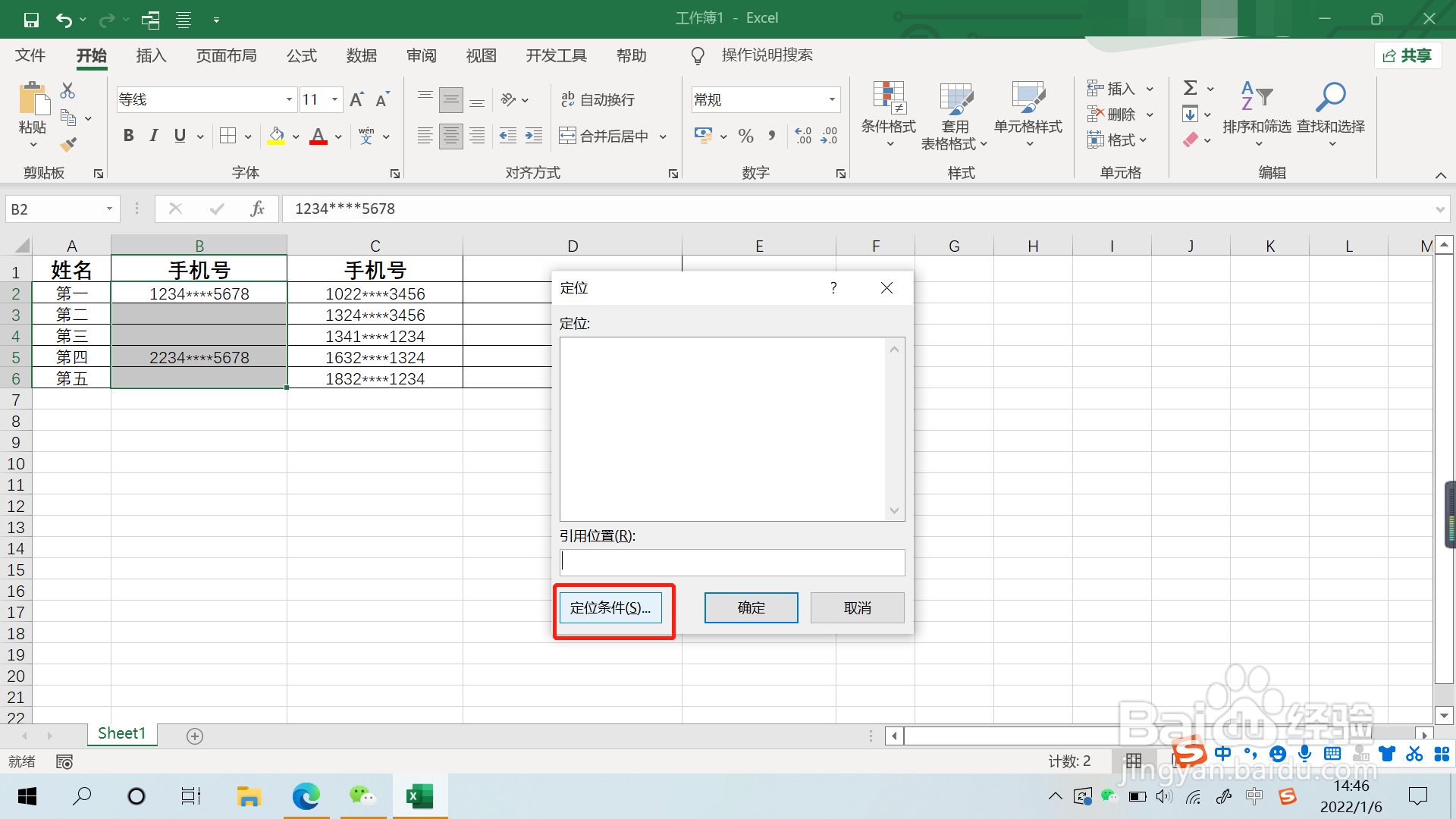Toggle bold formatting
The image size is (1456, 819).
128,136
